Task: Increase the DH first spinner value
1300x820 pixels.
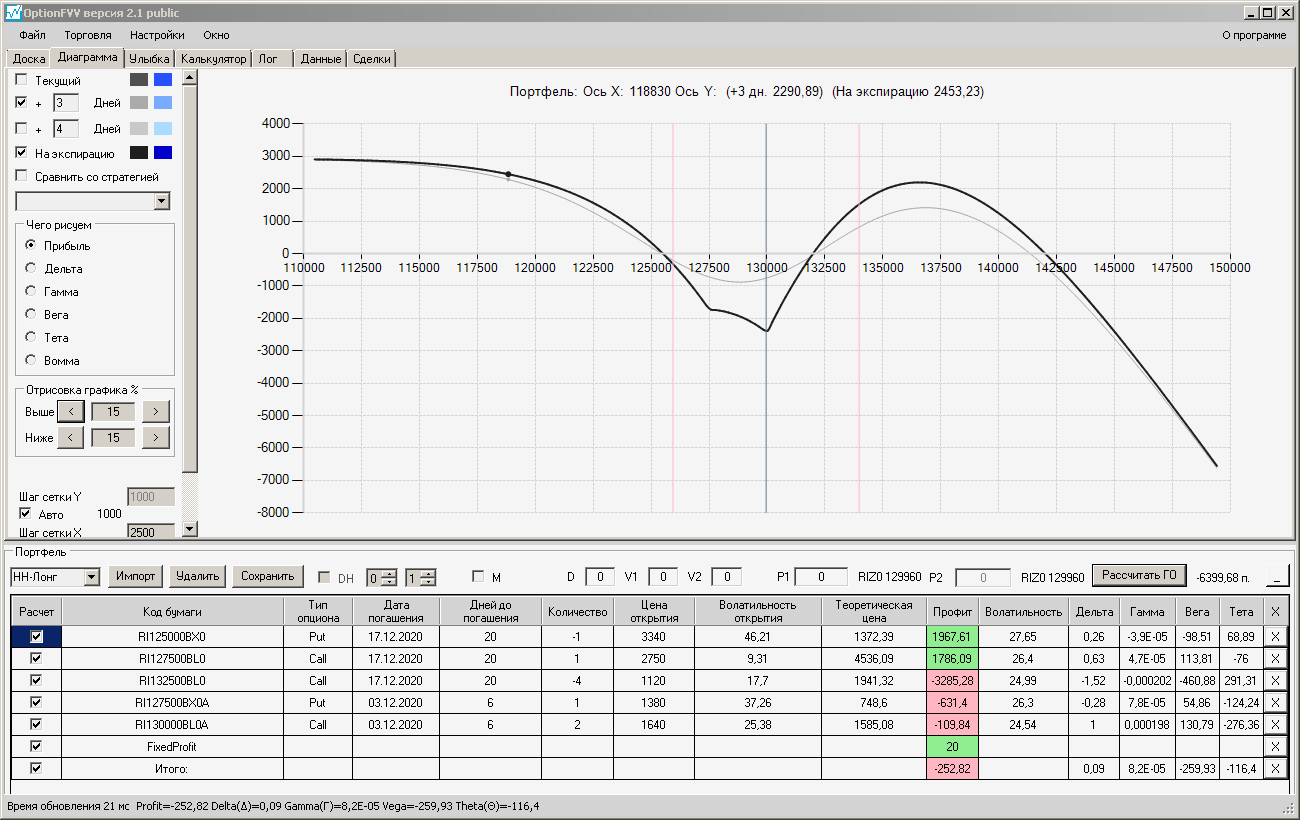Action: coord(389,572)
